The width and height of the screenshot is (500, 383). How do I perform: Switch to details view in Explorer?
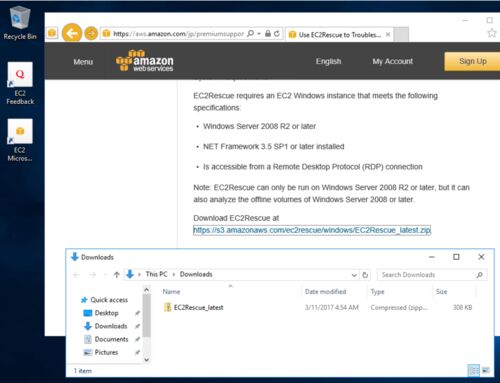point(474,370)
